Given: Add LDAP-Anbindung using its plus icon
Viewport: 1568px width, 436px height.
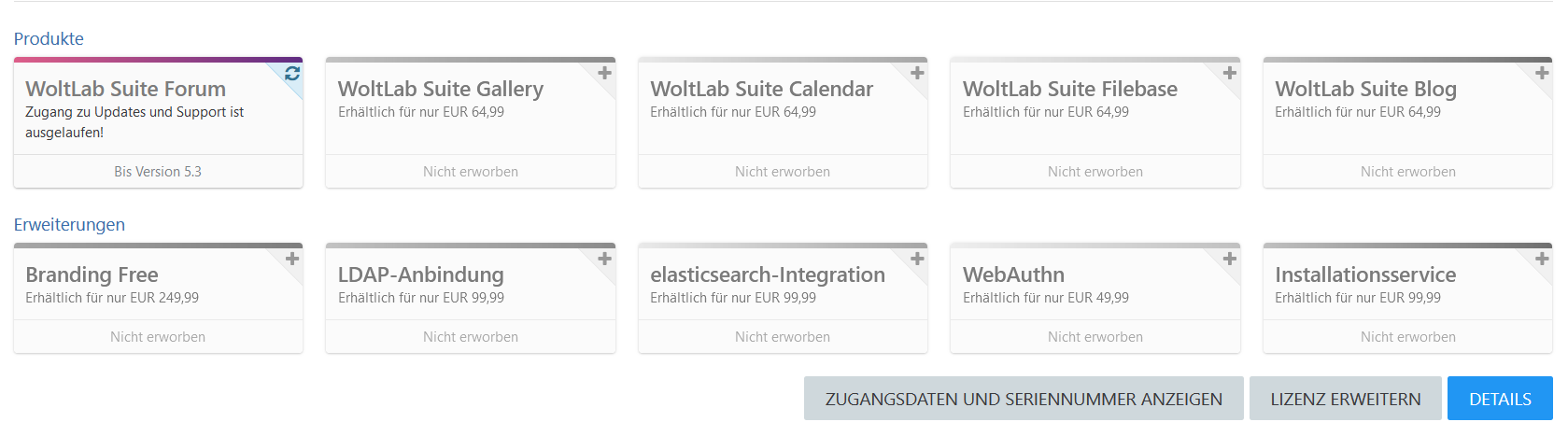Looking at the screenshot, I should point(605,259).
